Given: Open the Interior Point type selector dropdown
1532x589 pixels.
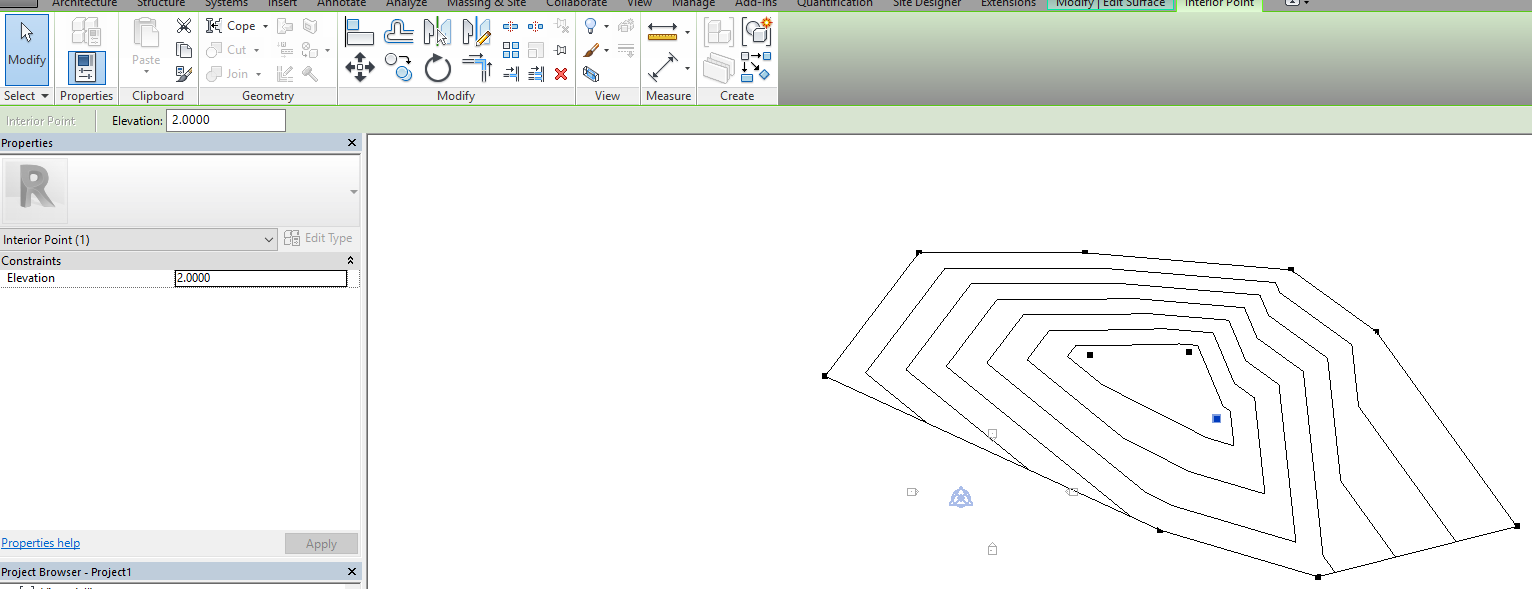Looking at the screenshot, I should [x=267, y=239].
